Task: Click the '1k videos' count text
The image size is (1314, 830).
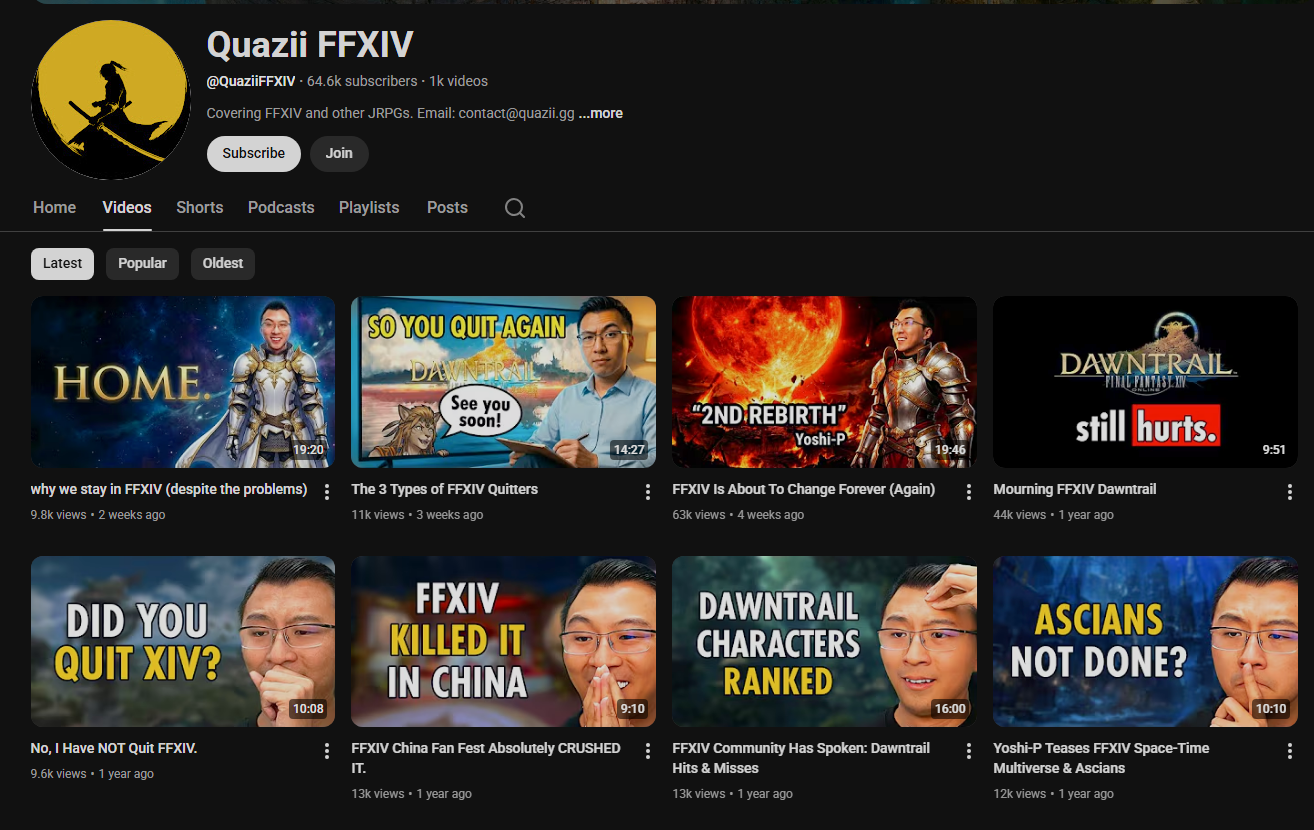Action: (459, 81)
